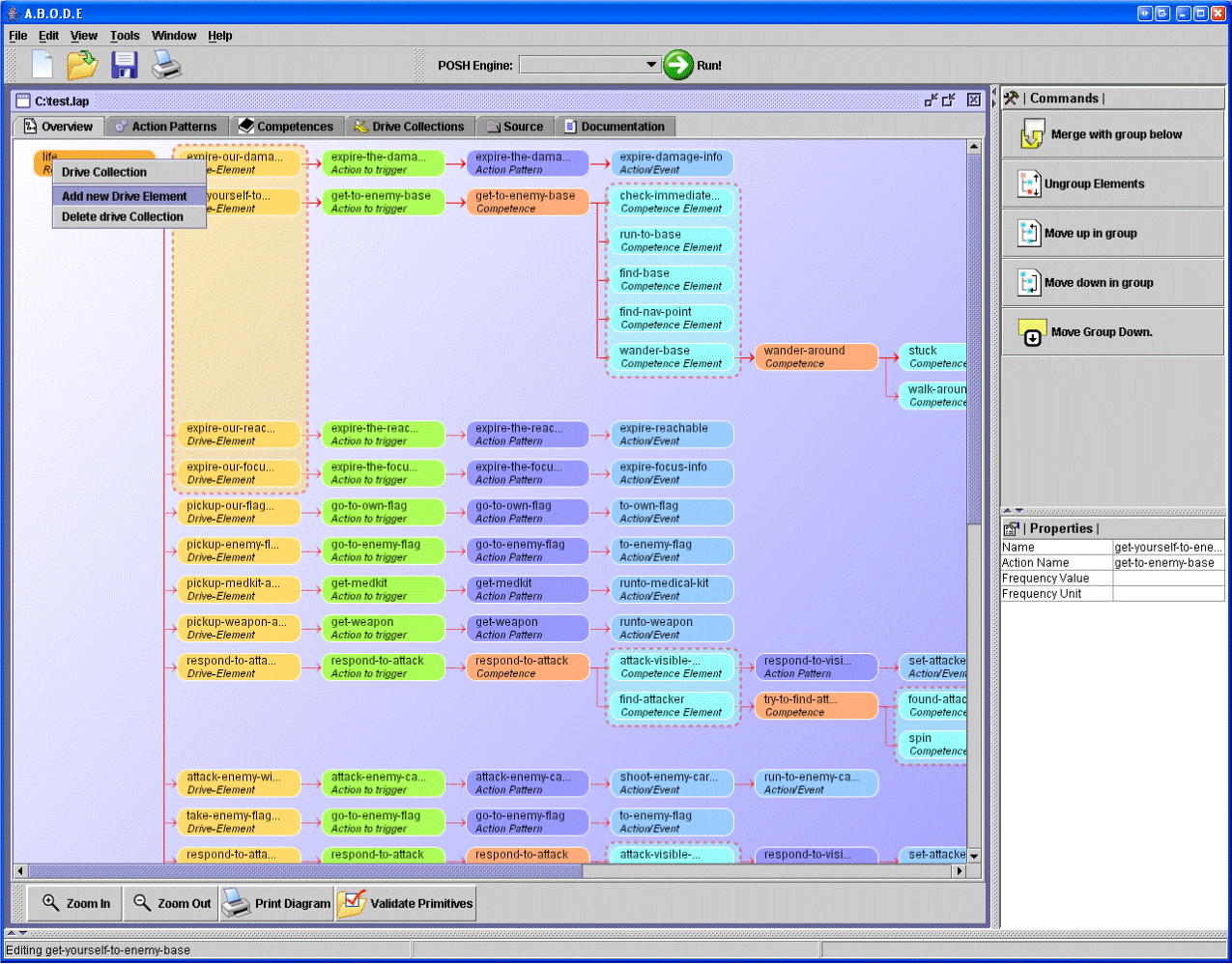Click Move Group Down command
The image size is (1232, 964).
pyautogui.click(x=1112, y=332)
